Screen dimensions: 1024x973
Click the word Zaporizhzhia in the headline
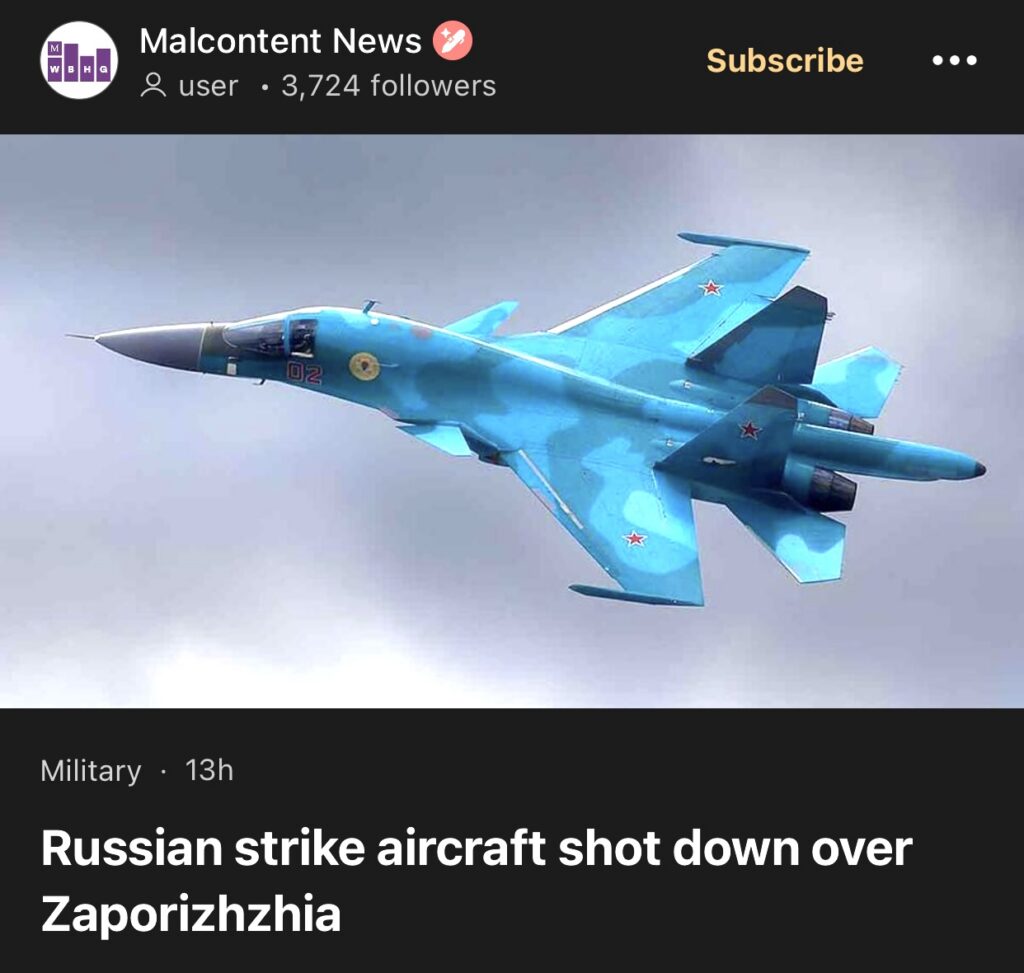[191, 914]
